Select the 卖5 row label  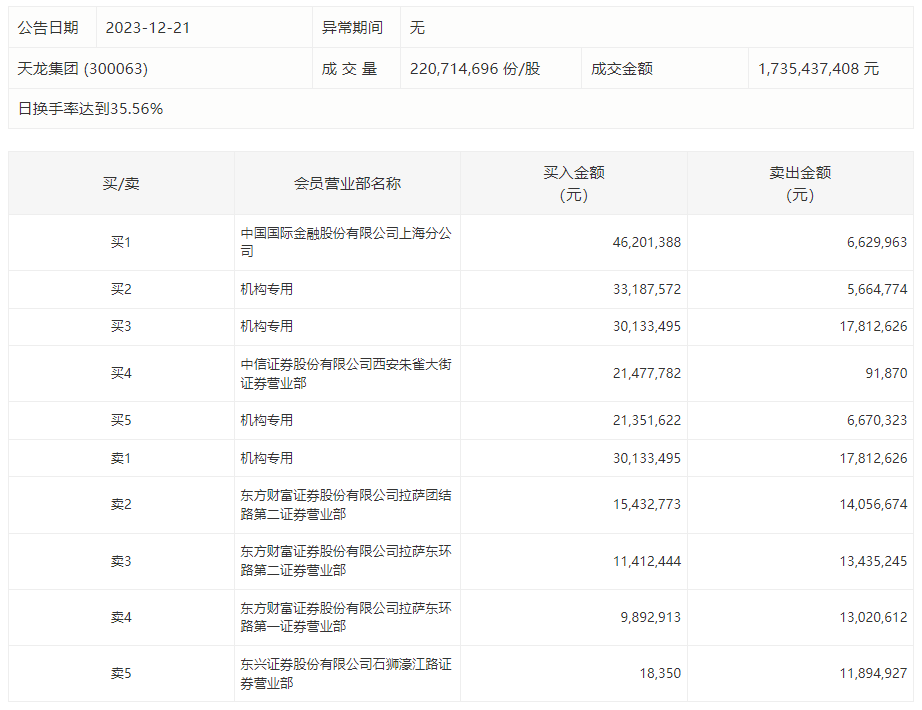121,674
